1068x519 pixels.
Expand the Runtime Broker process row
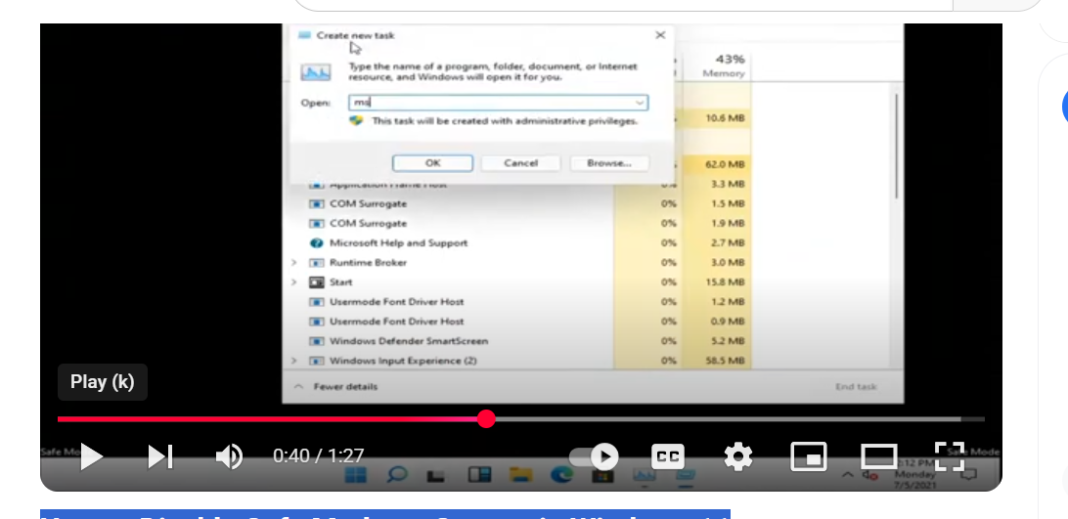tap(294, 262)
